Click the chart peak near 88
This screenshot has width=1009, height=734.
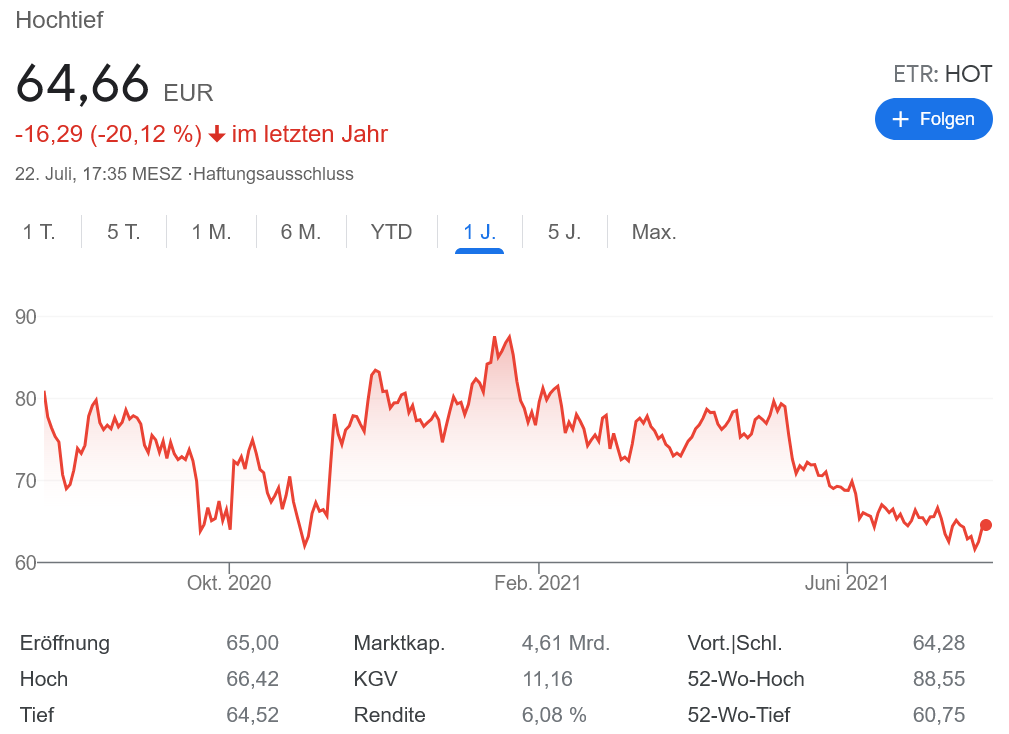click(x=510, y=336)
